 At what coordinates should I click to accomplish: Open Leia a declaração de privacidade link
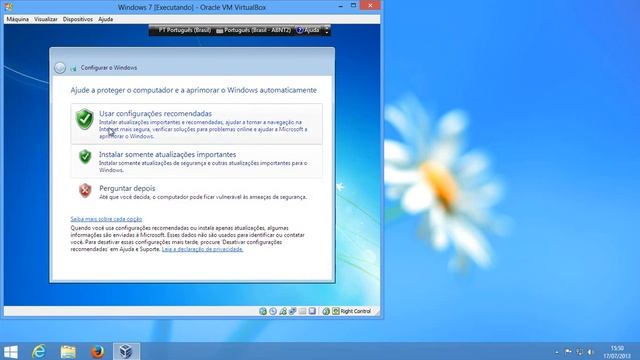202,249
